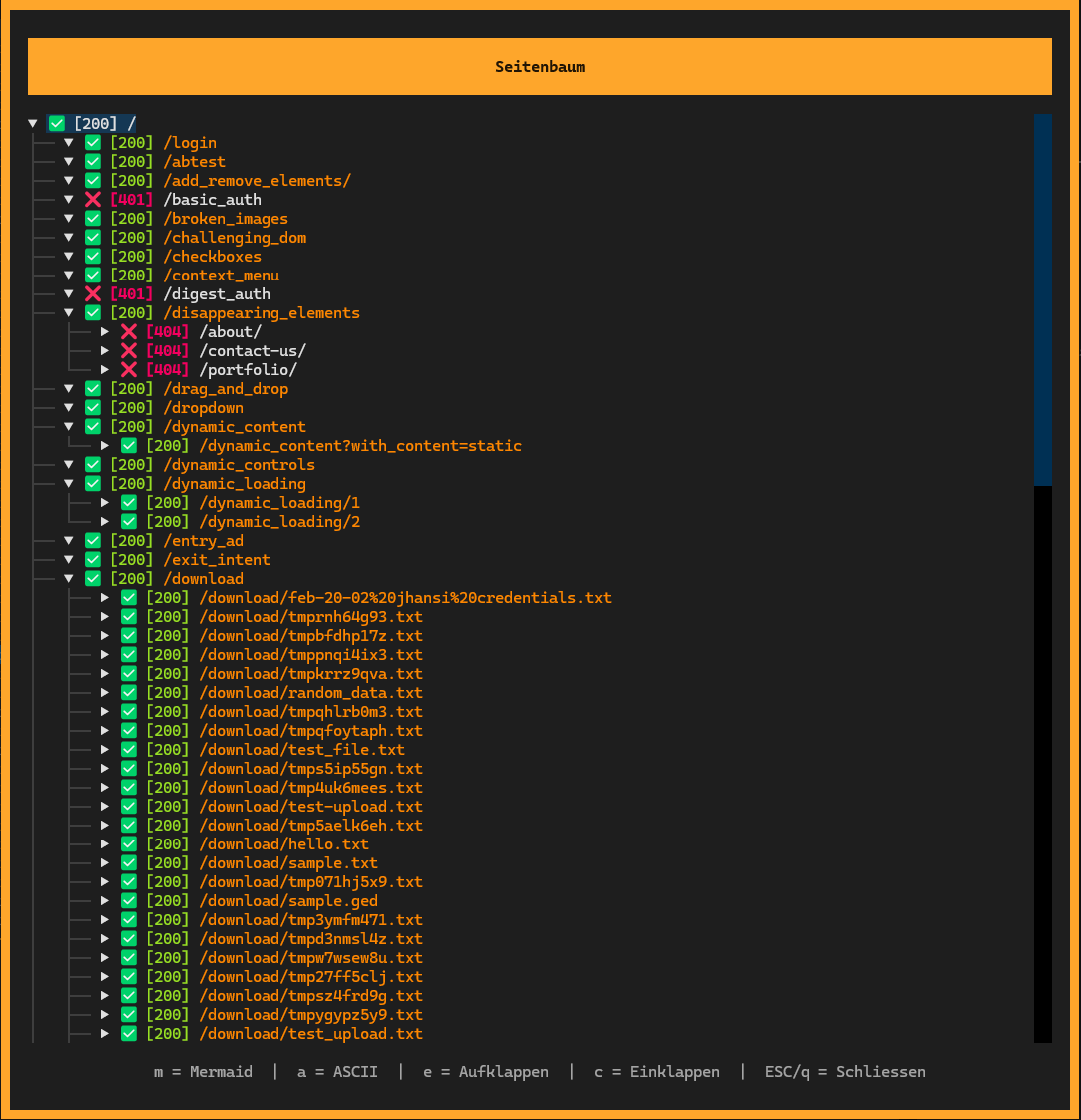The height and width of the screenshot is (1120, 1081).
Task: Click the red 404 icon next to /about/
Action: [x=128, y=331]
